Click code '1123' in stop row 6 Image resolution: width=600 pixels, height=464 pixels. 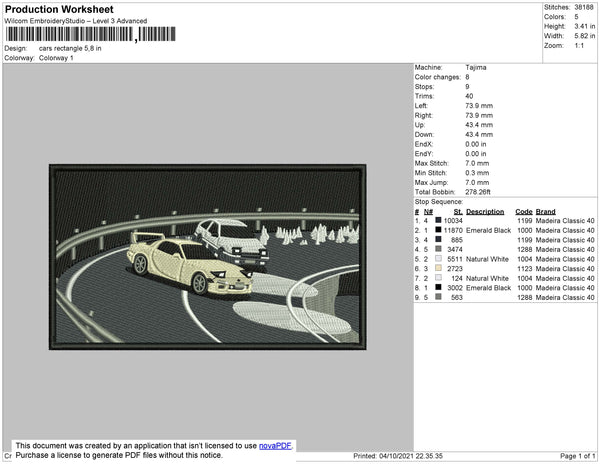525,269
